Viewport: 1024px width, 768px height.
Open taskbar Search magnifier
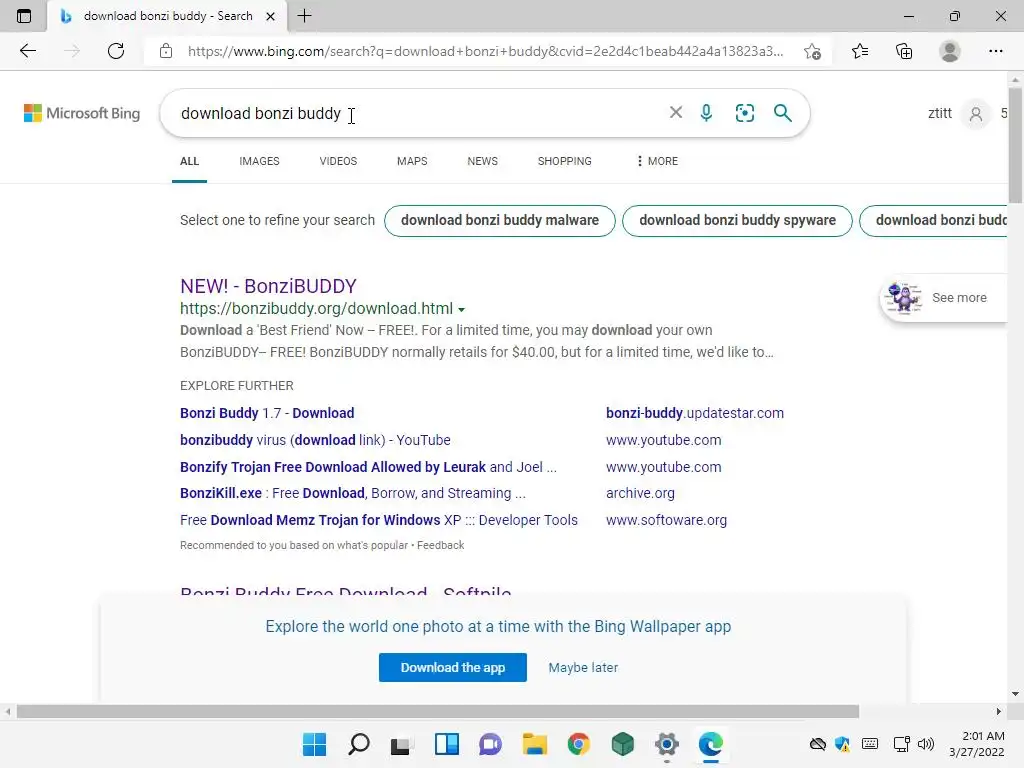359,744
